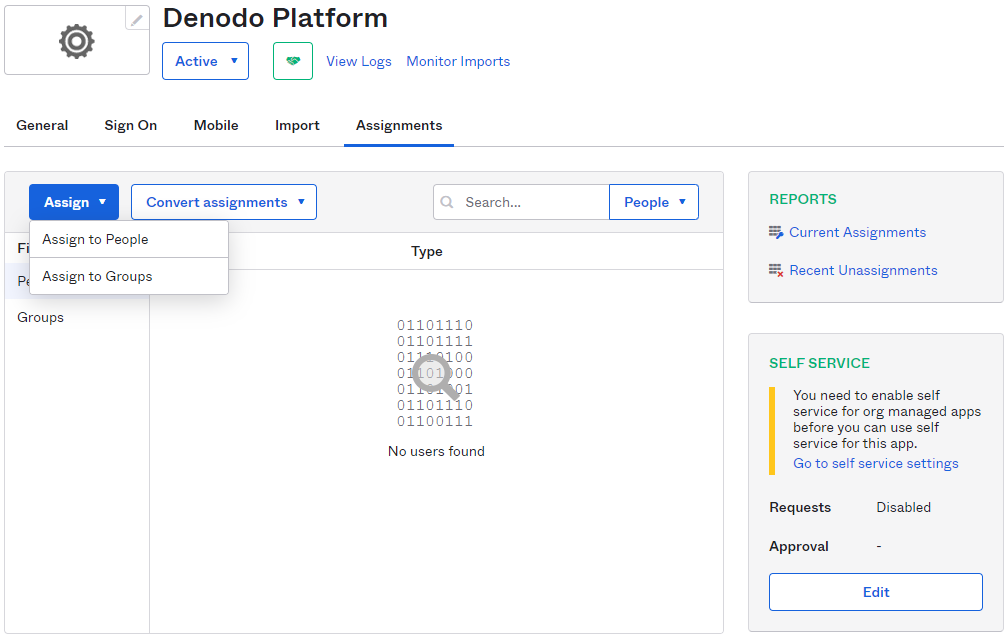This screenshot has width=1007, height=640.
Task: Open the Active status dropdown
Action: coord(206,61)
